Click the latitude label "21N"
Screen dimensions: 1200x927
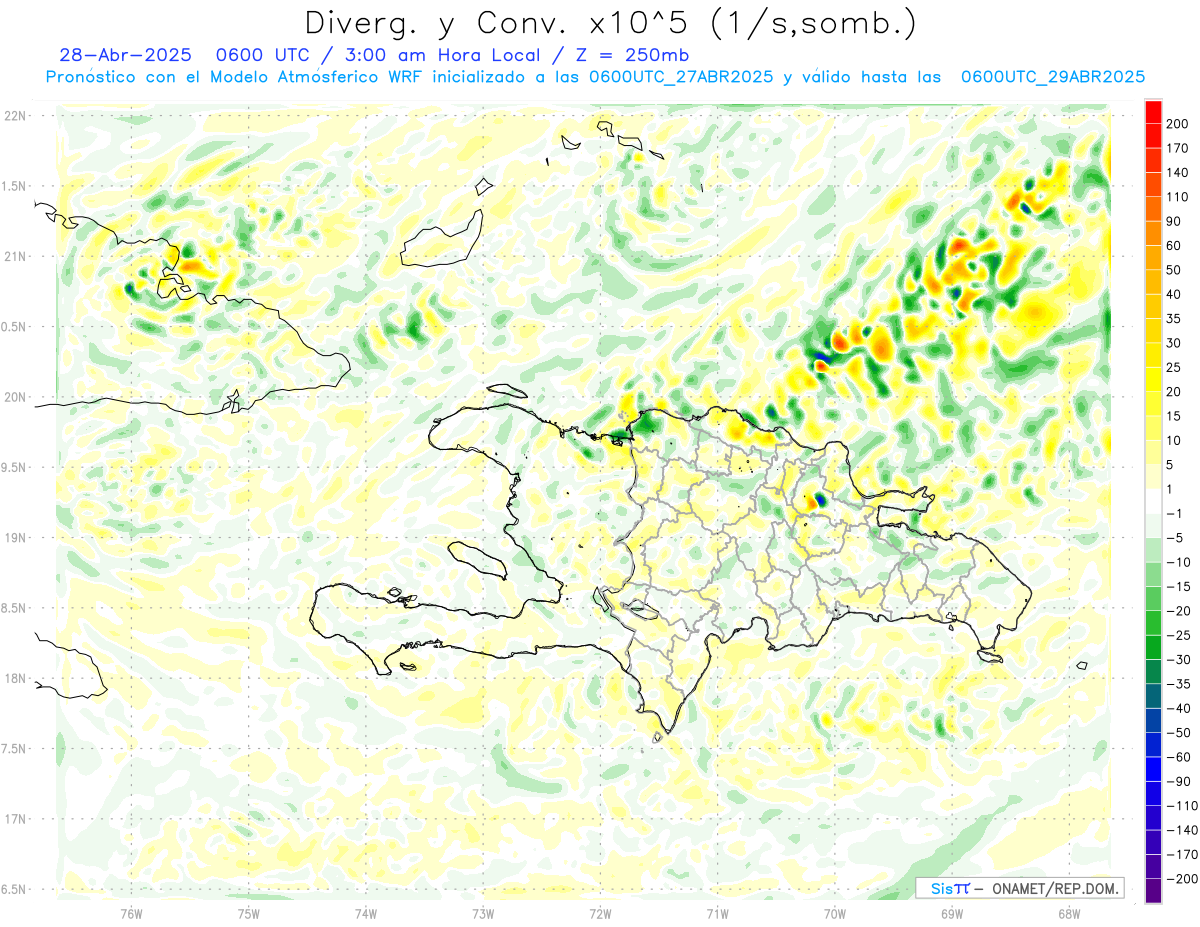point(15,257)
